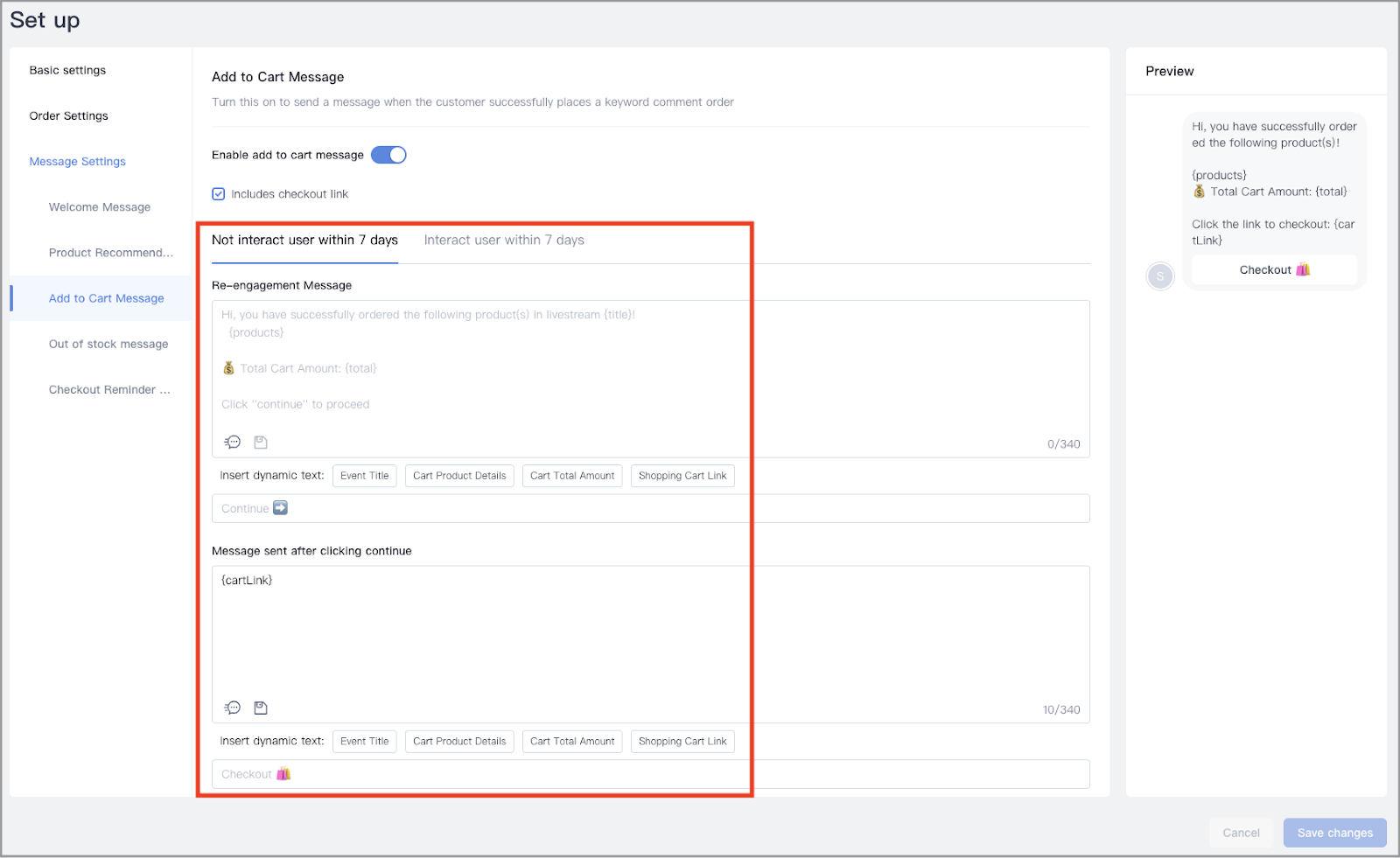Open Product Recommend... menu item
This screenshot has width=1400, height=858.
click(x=111, y=253)
